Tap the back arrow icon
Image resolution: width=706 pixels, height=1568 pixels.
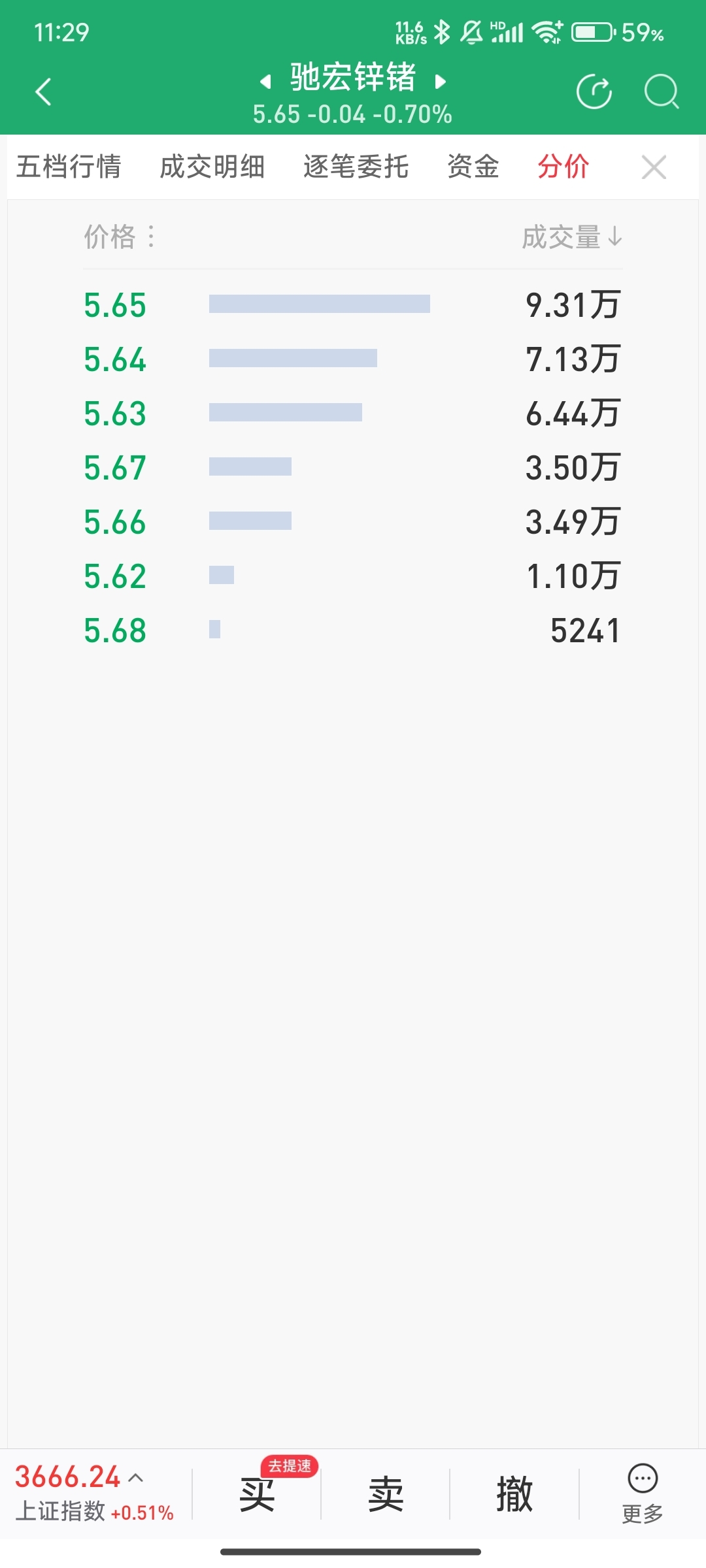tap(43, 91)
